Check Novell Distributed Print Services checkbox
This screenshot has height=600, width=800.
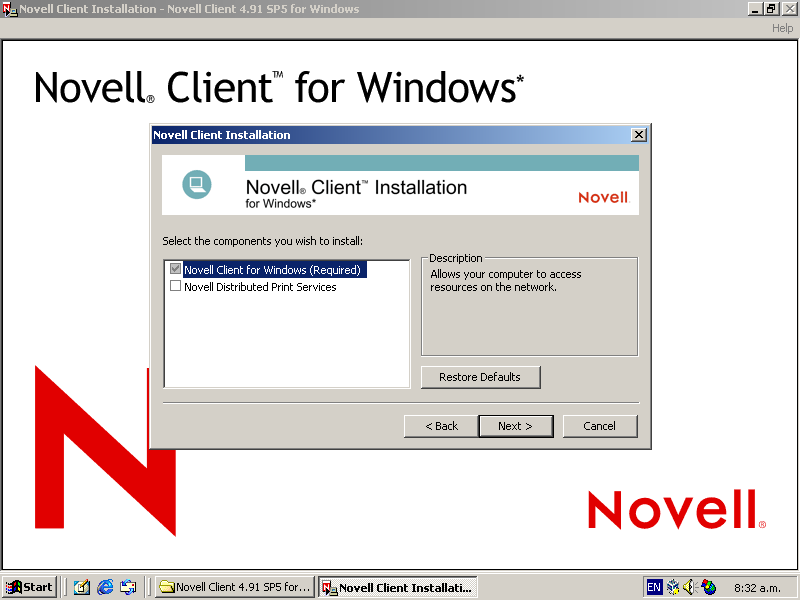tap(176, 286)
